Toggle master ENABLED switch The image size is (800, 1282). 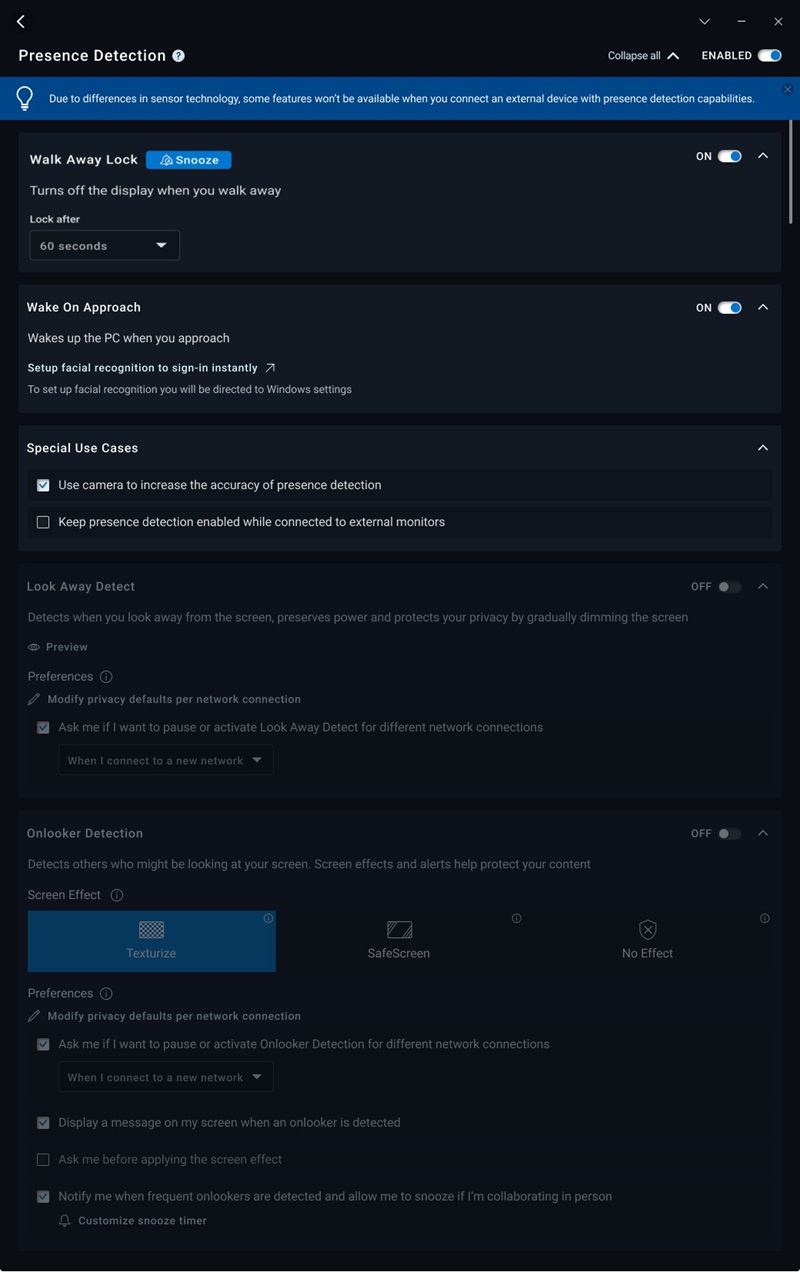point(769,56)
